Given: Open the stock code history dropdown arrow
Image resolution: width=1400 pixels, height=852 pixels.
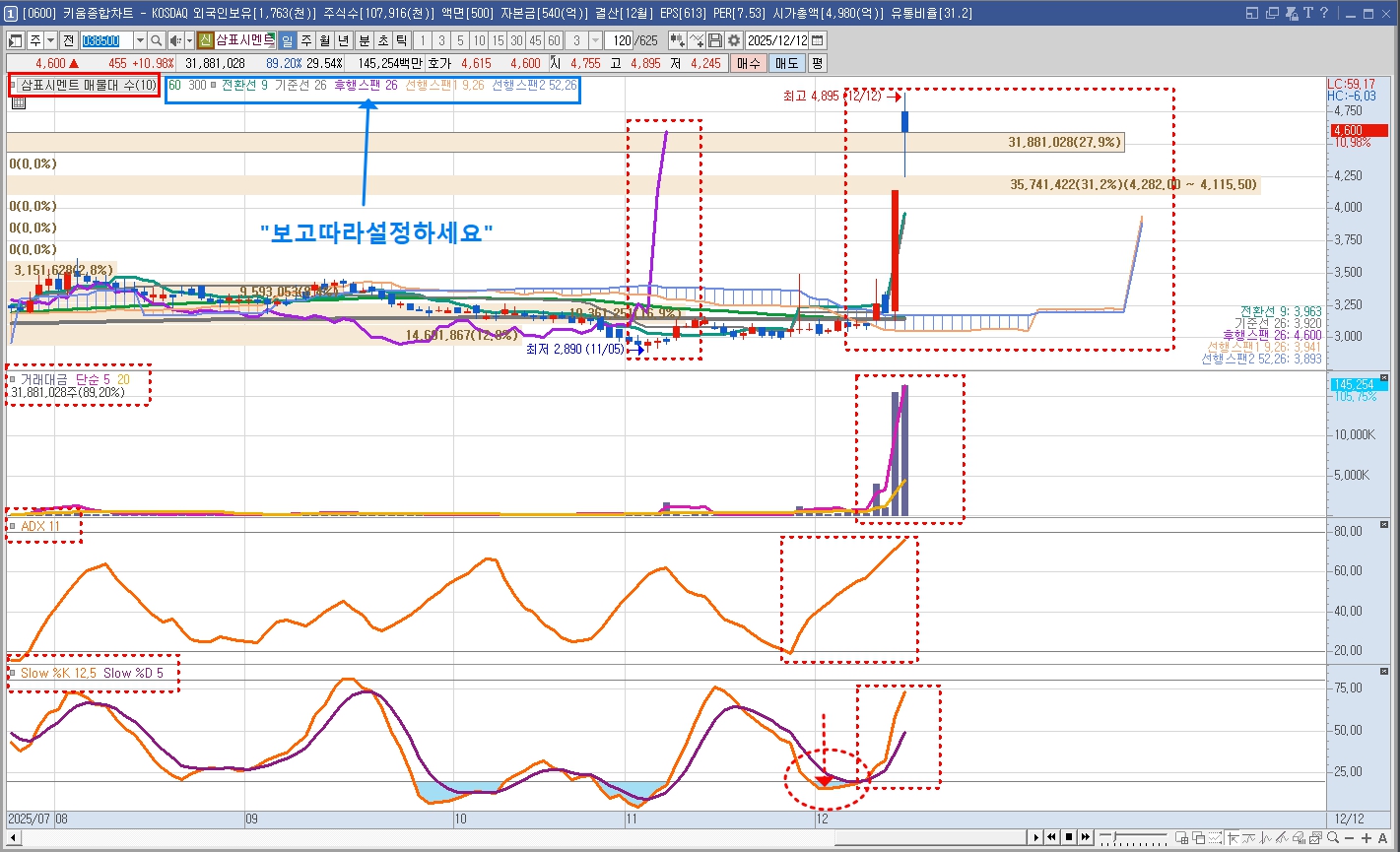Looking at the screenshot, I should pyautogui.click(x=140, y=40).
